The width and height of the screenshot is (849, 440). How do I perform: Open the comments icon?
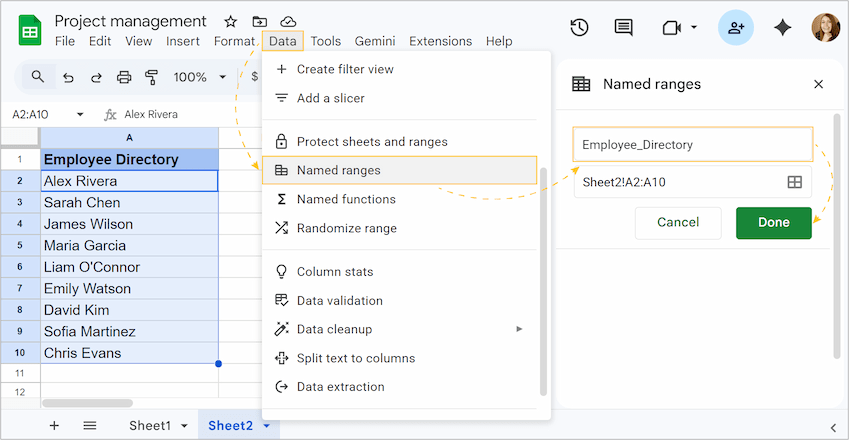[x=623, y=28]
